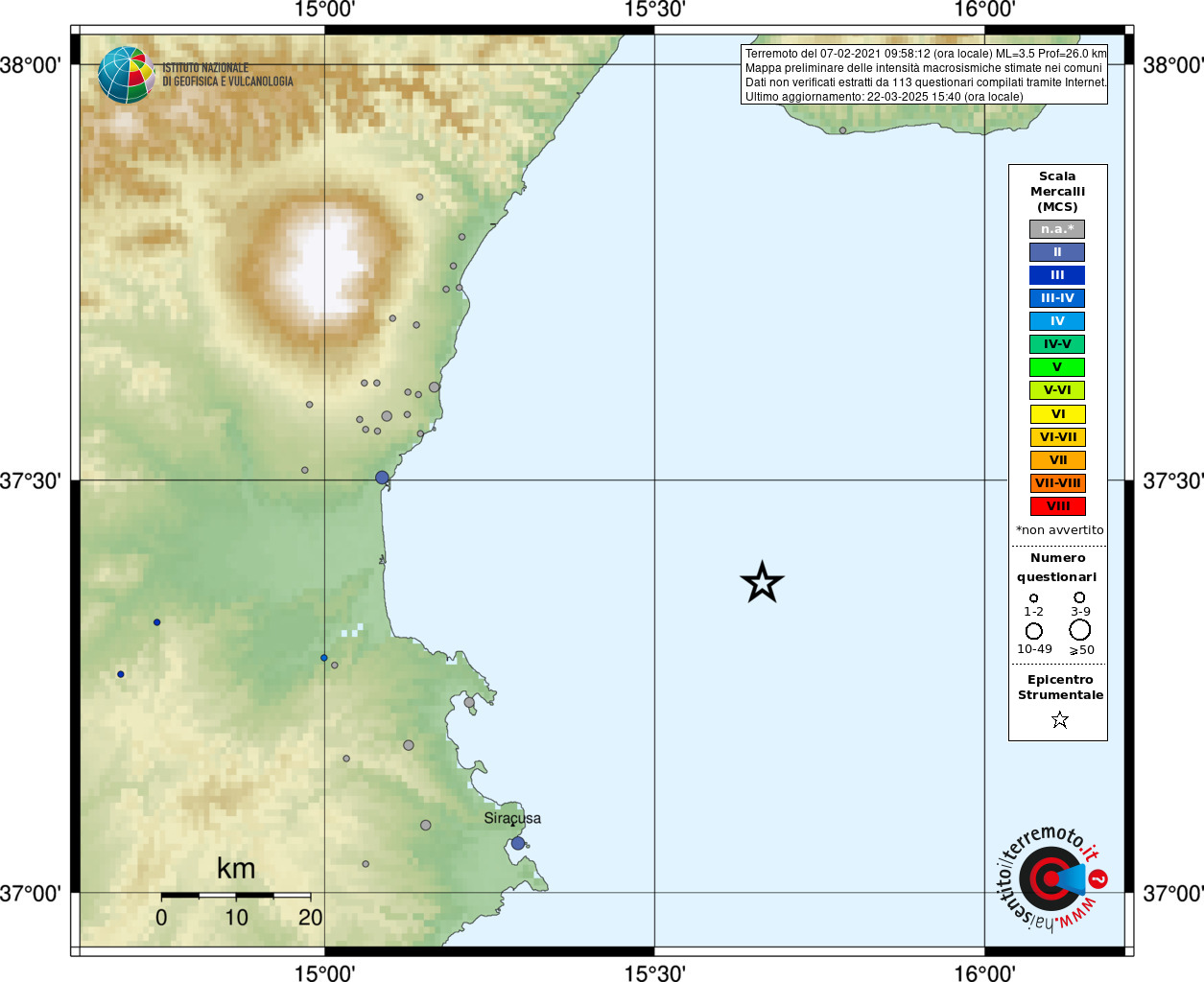Select the orange VII intensity swatch
The image size is (1204, 982).
(1058, 460)
